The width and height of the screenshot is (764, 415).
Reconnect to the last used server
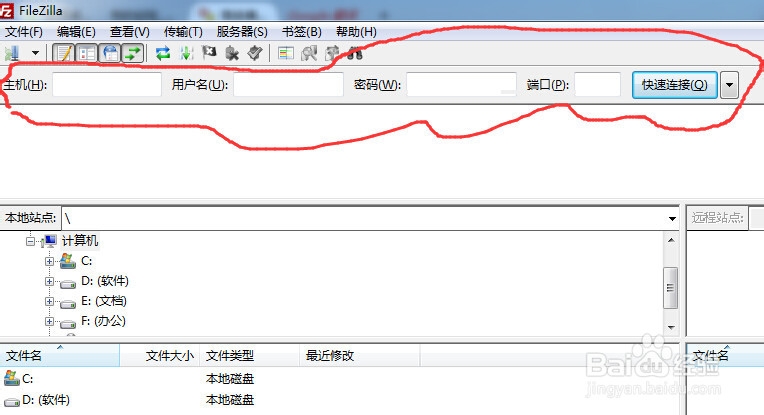point(255,53)
